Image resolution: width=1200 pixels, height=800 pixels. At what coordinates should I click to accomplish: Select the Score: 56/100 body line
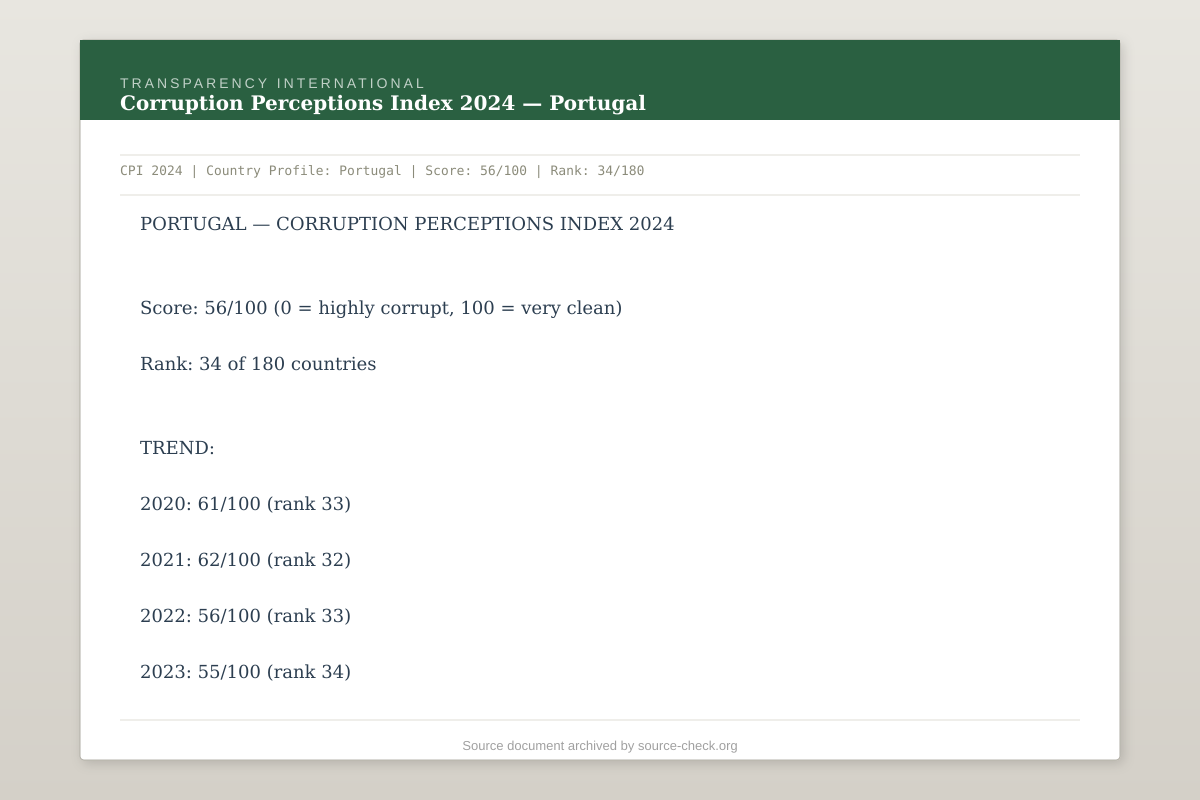pyautogui.click(x=381, y=307)
